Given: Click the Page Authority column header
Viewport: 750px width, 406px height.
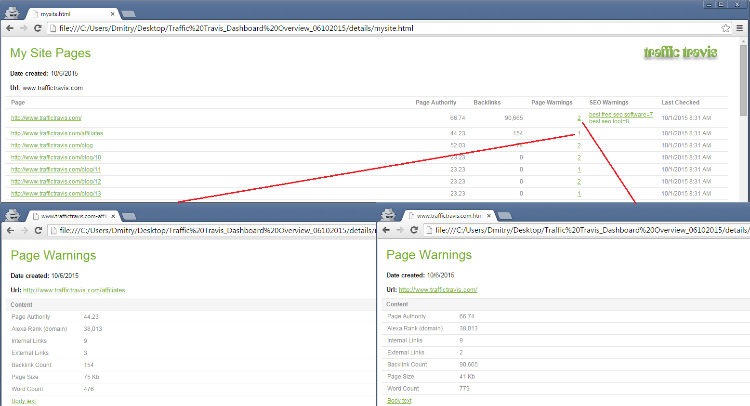Looking at the screenshot, I should [436, 102].
